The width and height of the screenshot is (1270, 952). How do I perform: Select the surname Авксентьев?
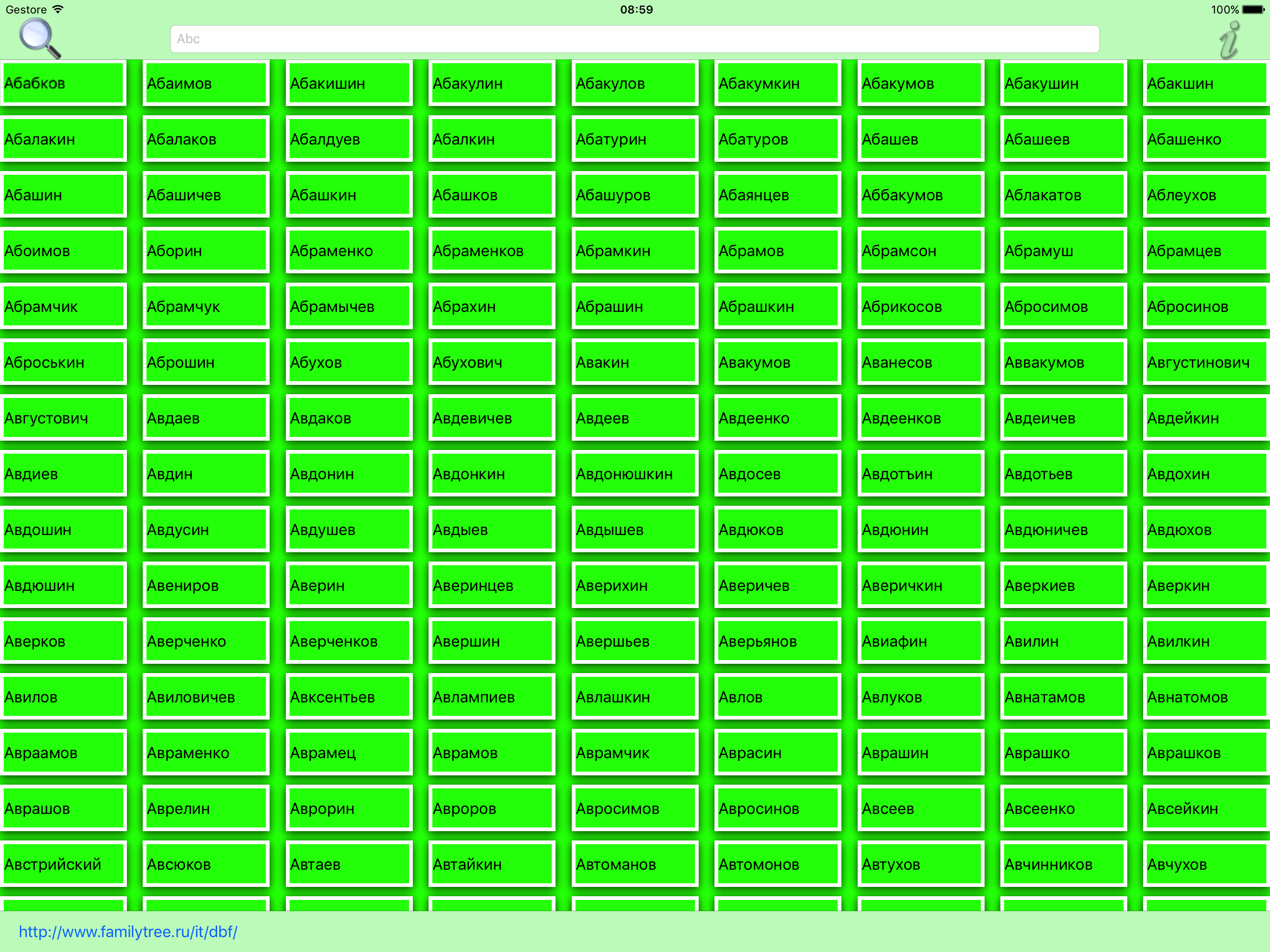pos(349,696)
